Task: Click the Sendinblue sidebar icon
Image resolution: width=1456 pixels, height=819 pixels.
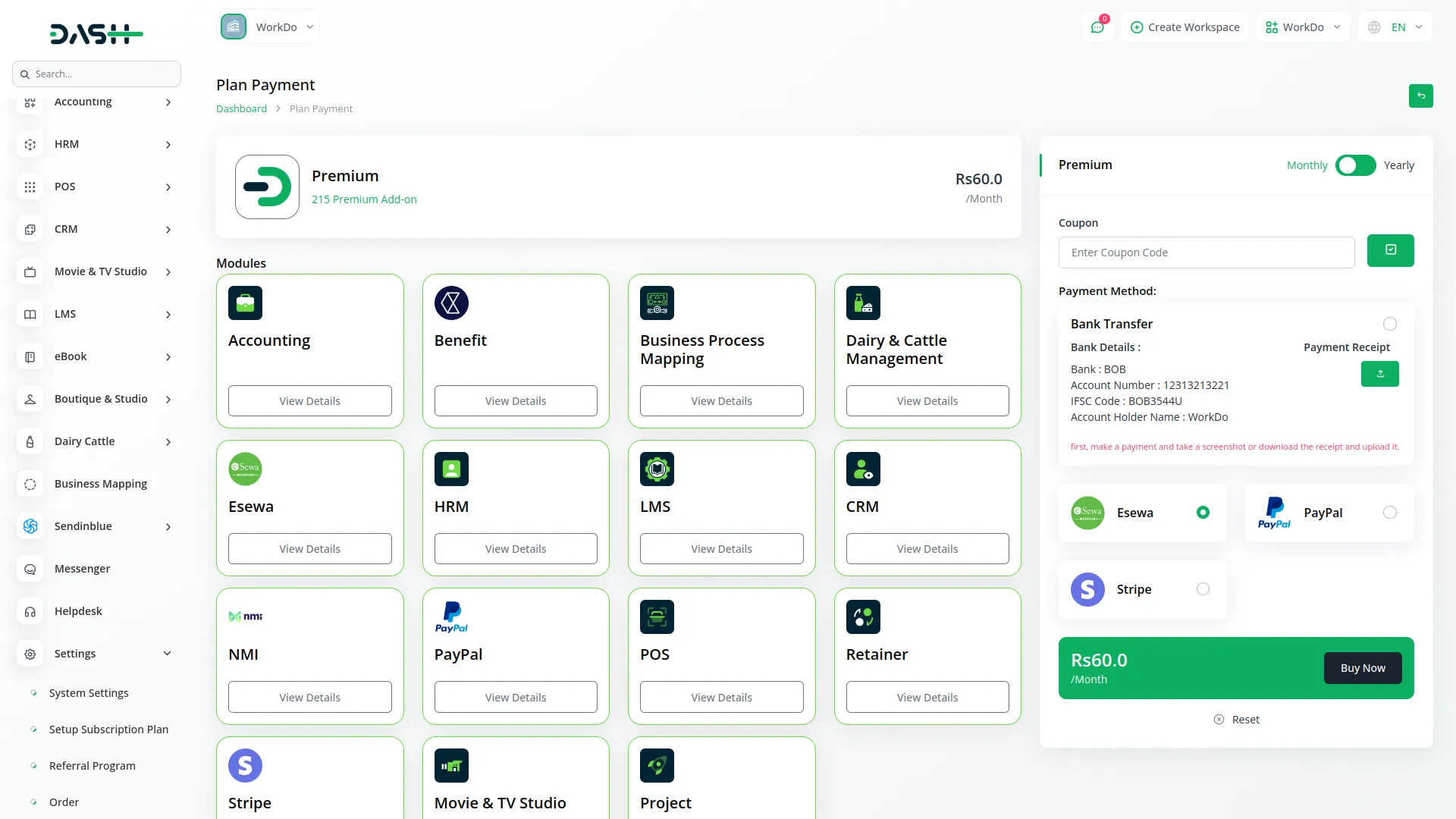Action: coord(30,526)
